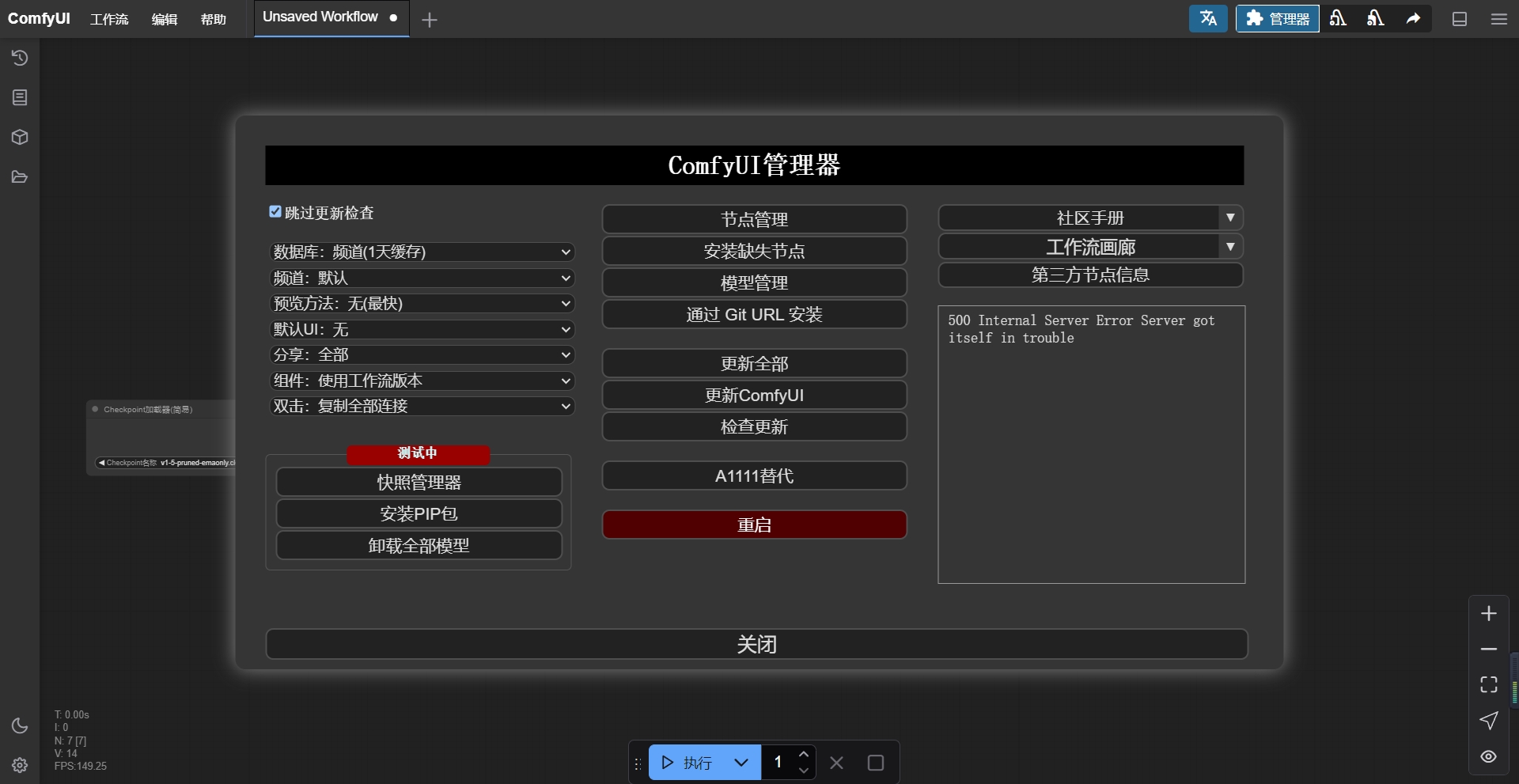Click the 500 Internal Server Error message
This screenshot has height=784, width=1519.
point(1081,329)
